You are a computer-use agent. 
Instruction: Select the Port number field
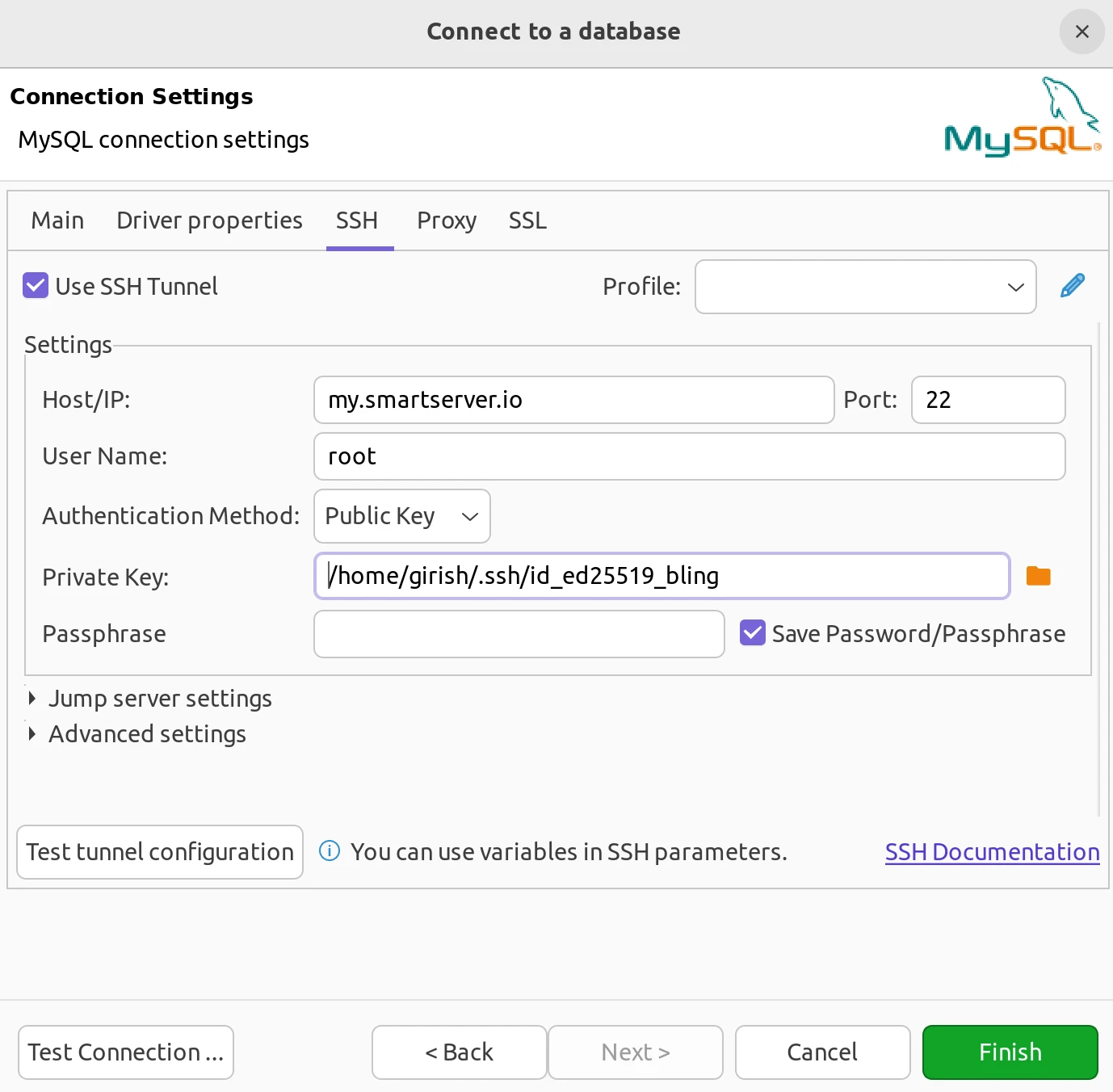(988, 399)
